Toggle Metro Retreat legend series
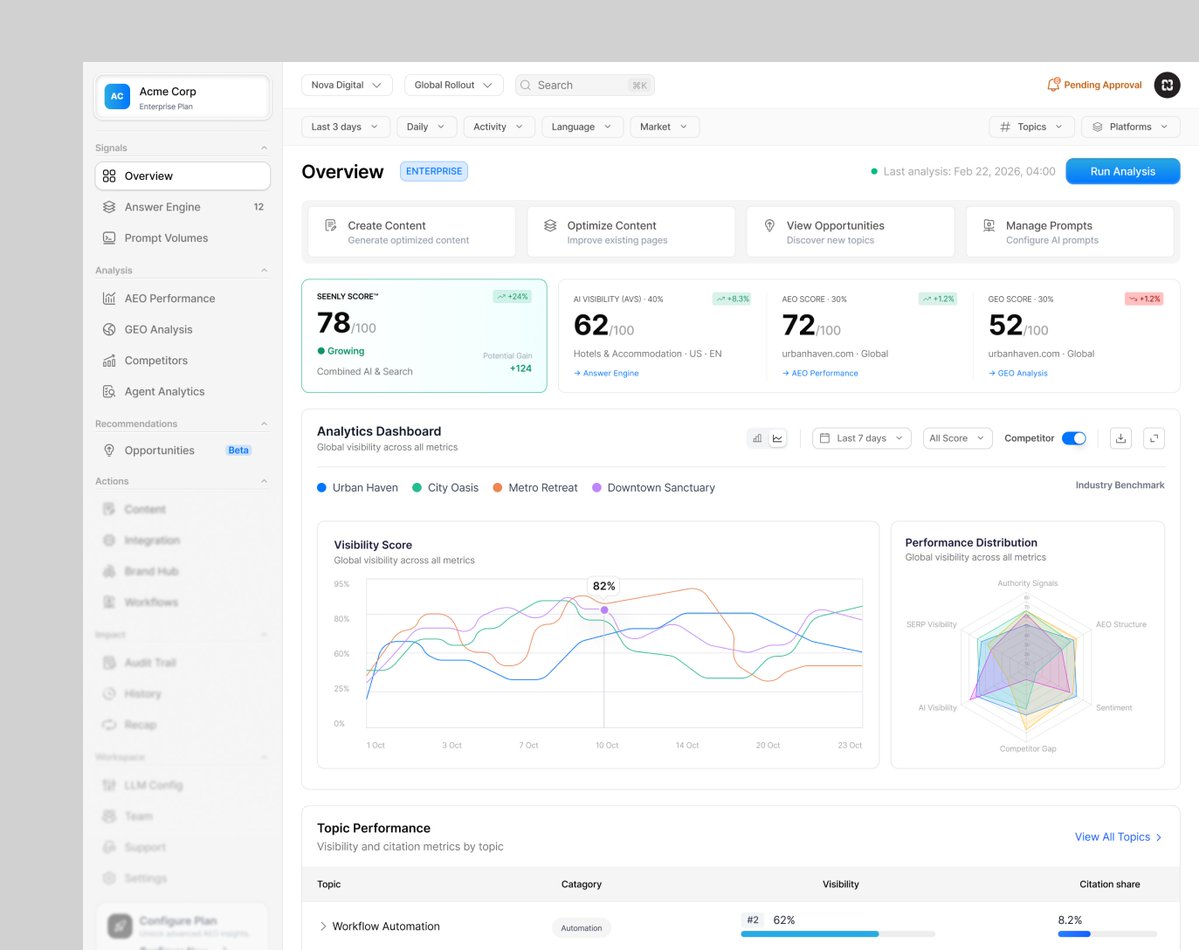 [535, 487]
